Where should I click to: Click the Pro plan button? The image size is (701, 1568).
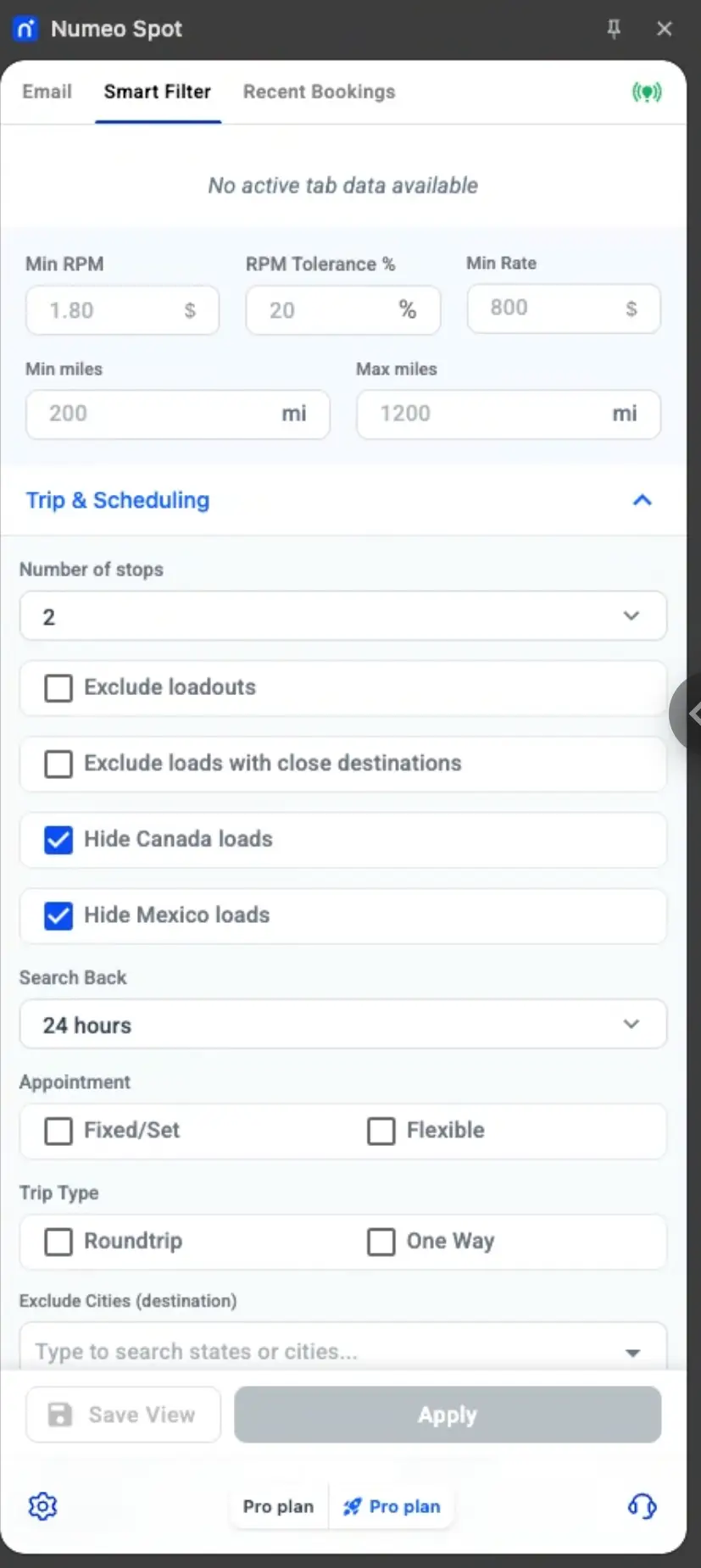[278, 1506]
